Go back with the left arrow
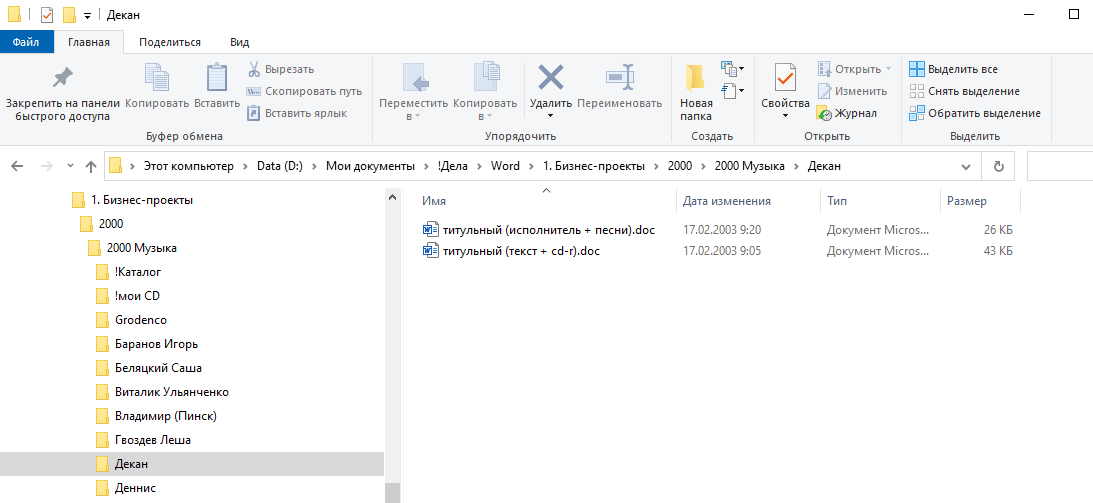Screen dimensions: 1093x503 tap(17, 167)
